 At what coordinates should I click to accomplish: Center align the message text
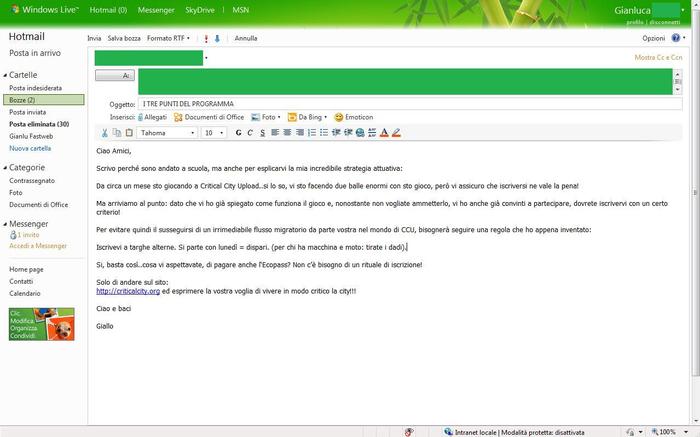tap(287, 133)
